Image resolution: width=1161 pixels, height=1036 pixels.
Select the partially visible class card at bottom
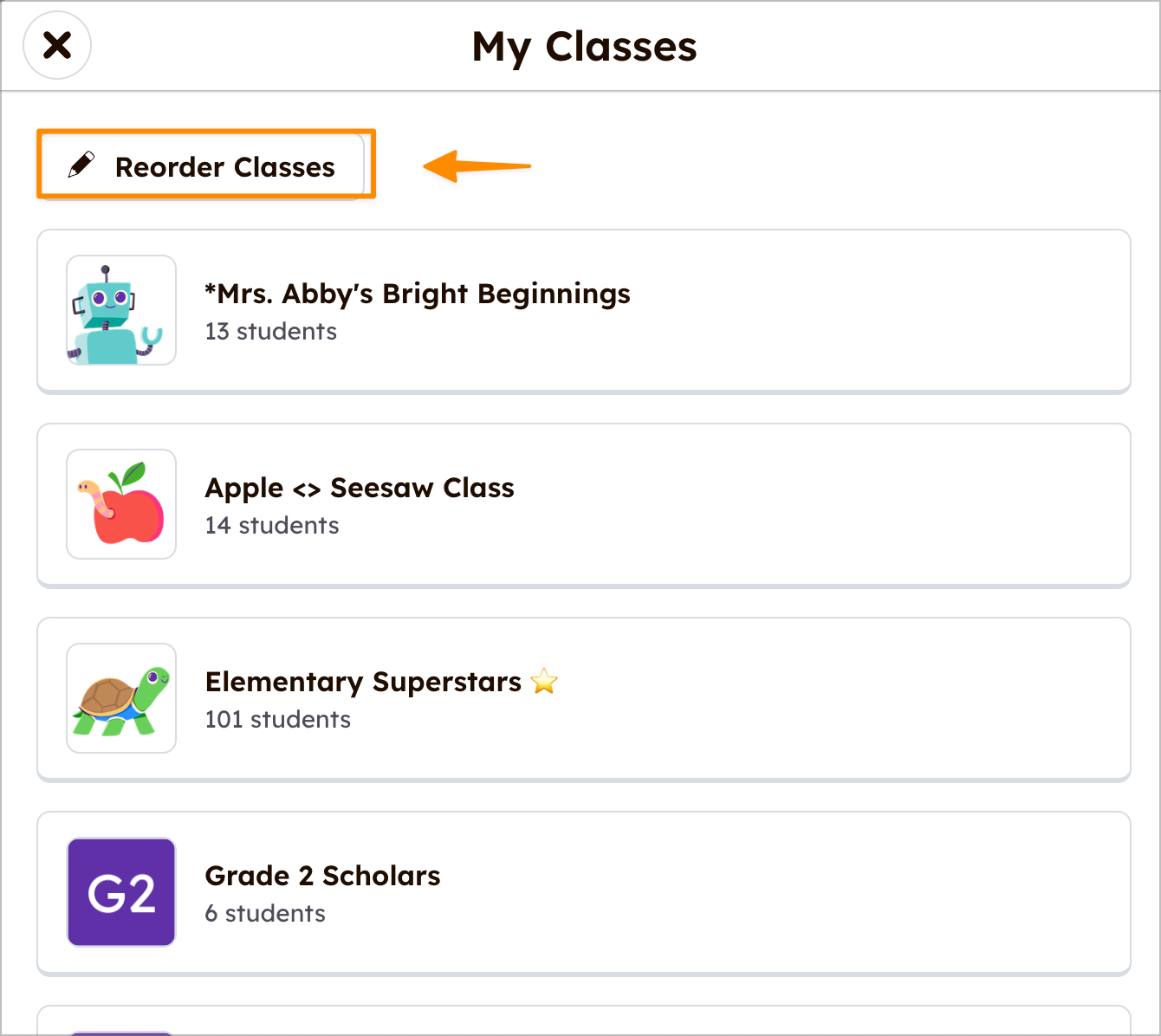pyautogui.click(x=584, y=1022)
